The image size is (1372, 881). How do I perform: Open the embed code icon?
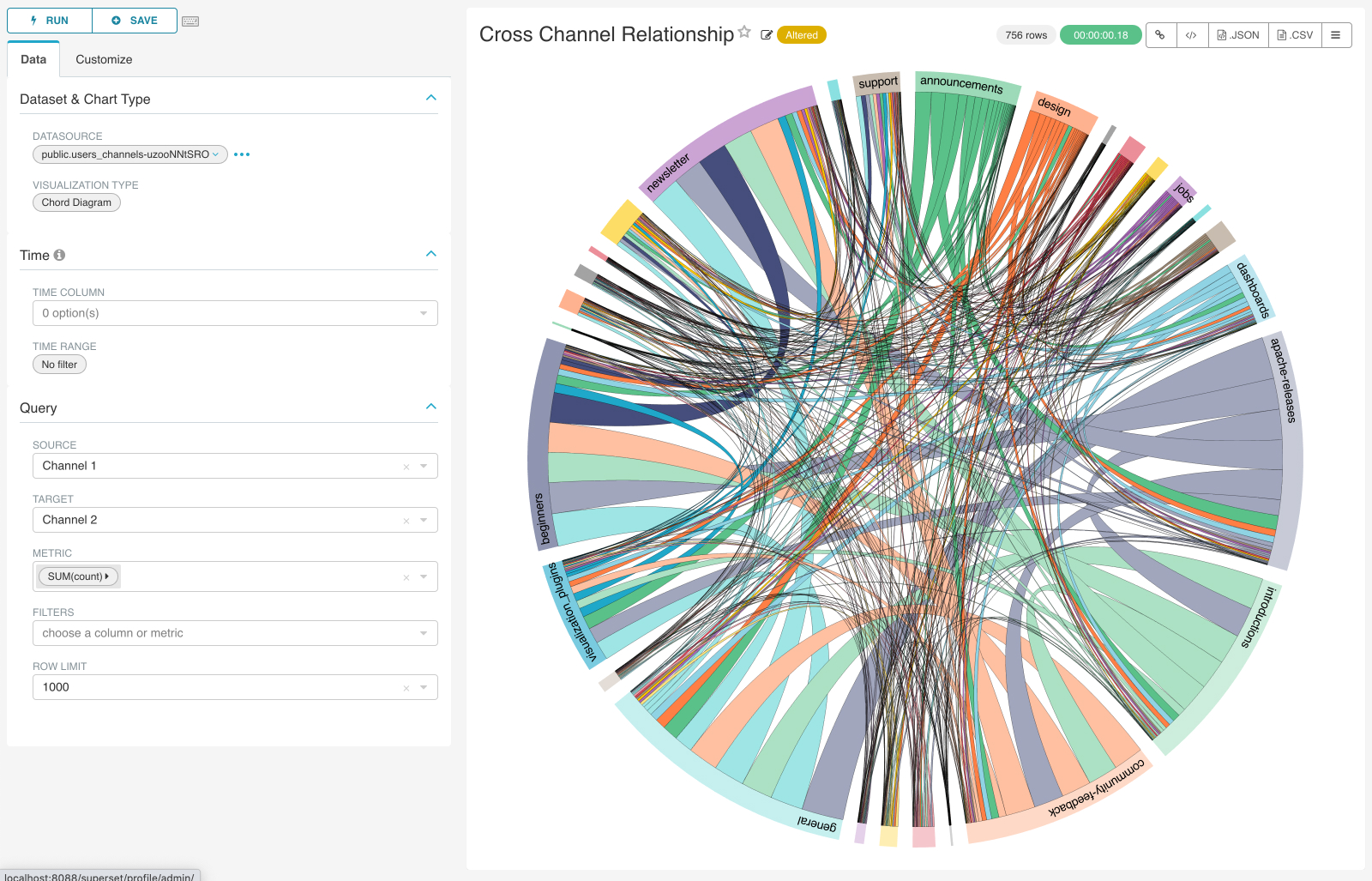tap(1191, 35)
